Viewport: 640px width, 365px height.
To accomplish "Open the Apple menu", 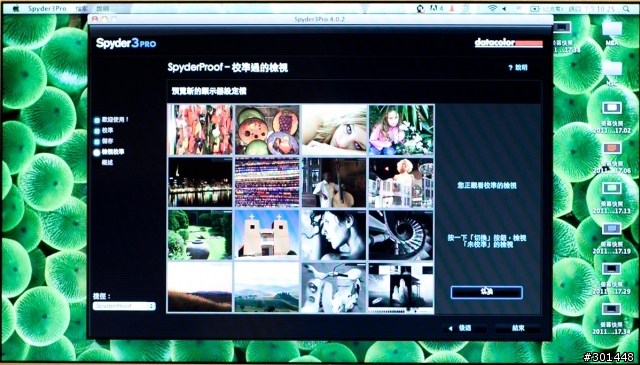I will pyautogui.click(x=16, y=9).
